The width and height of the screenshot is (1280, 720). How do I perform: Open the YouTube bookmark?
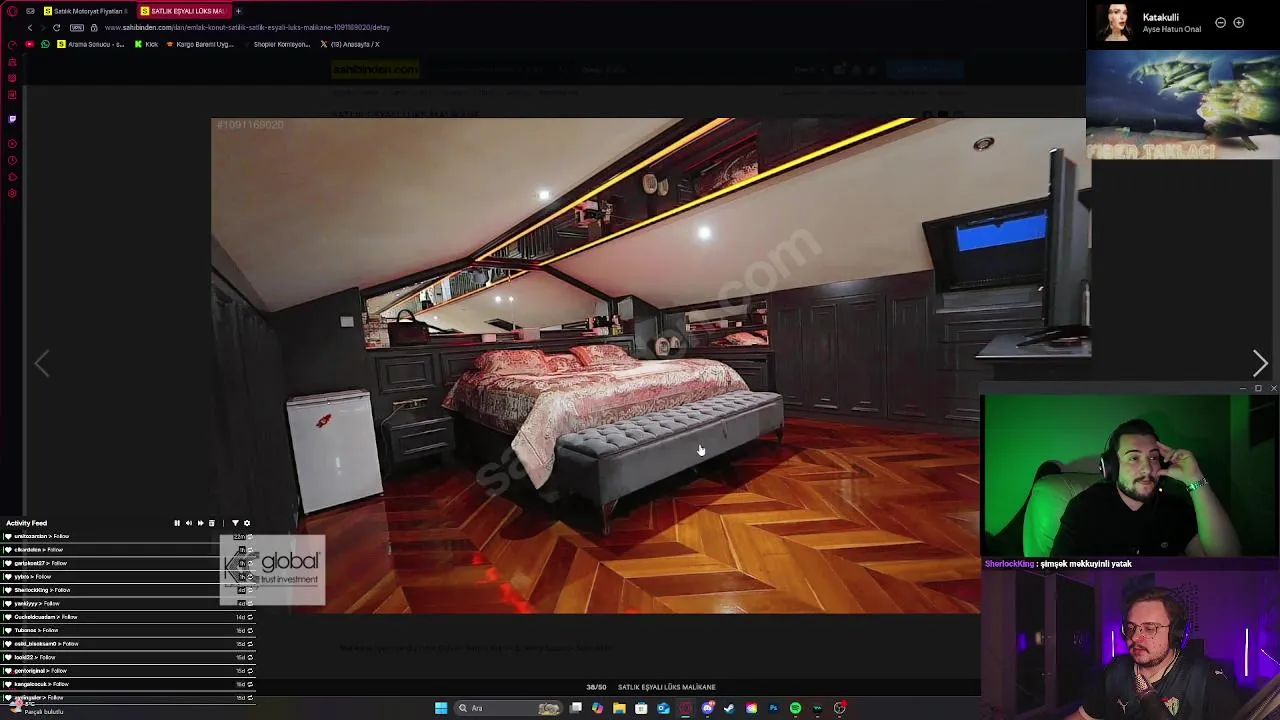29,44
